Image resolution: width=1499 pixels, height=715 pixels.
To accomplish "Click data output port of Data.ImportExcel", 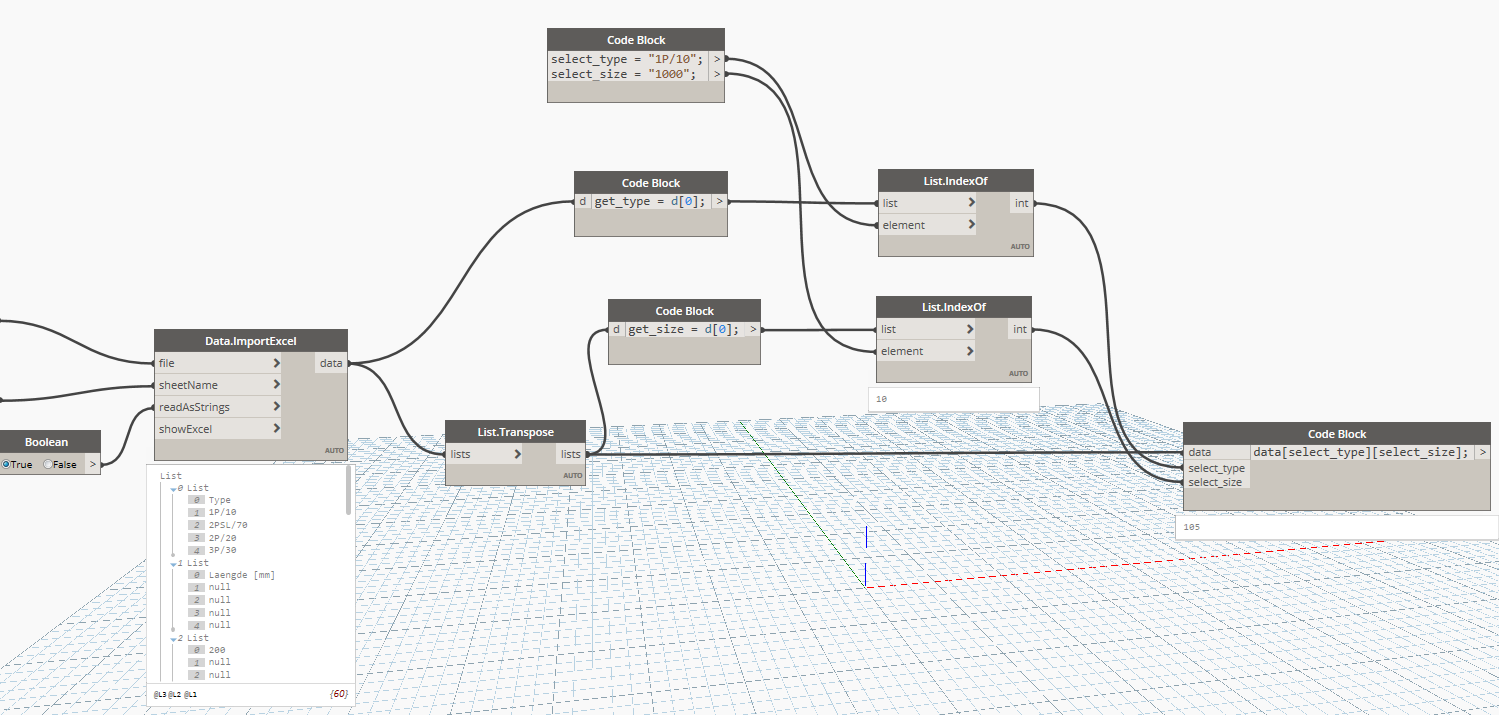I will pos(331,363).
